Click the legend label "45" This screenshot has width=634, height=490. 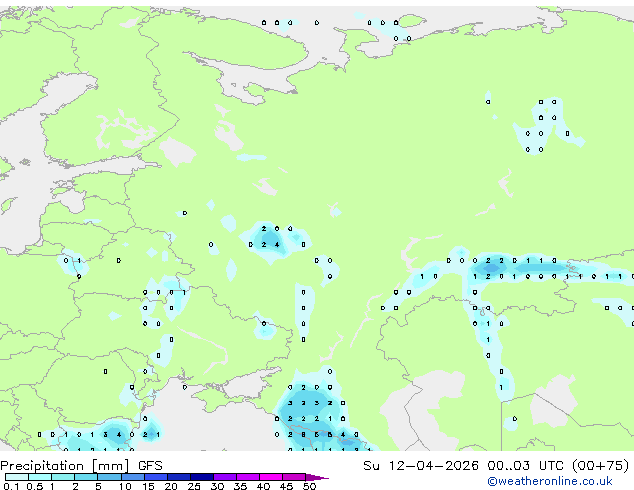286,486
